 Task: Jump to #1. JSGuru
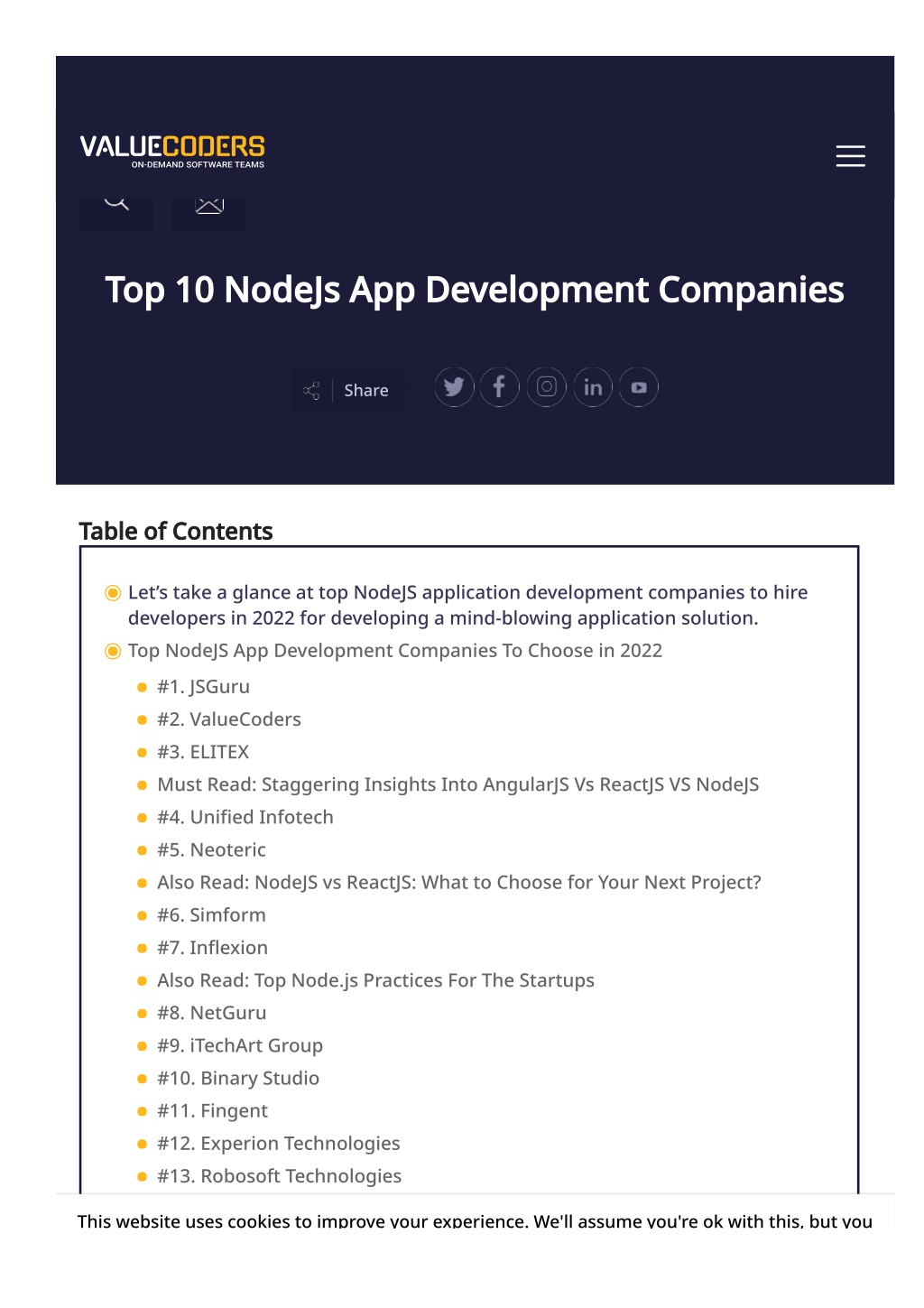pos(203,687)
